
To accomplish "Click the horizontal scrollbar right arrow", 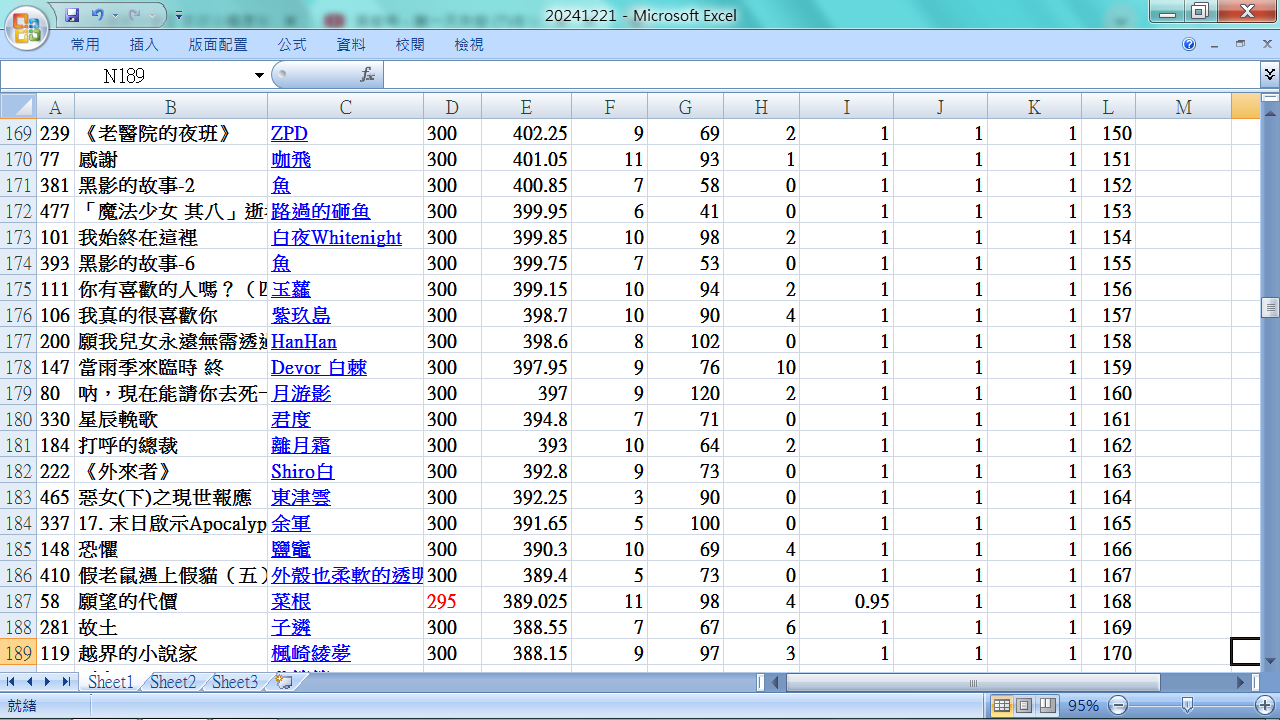I will pyautogui.click(x=1241, y=682).
